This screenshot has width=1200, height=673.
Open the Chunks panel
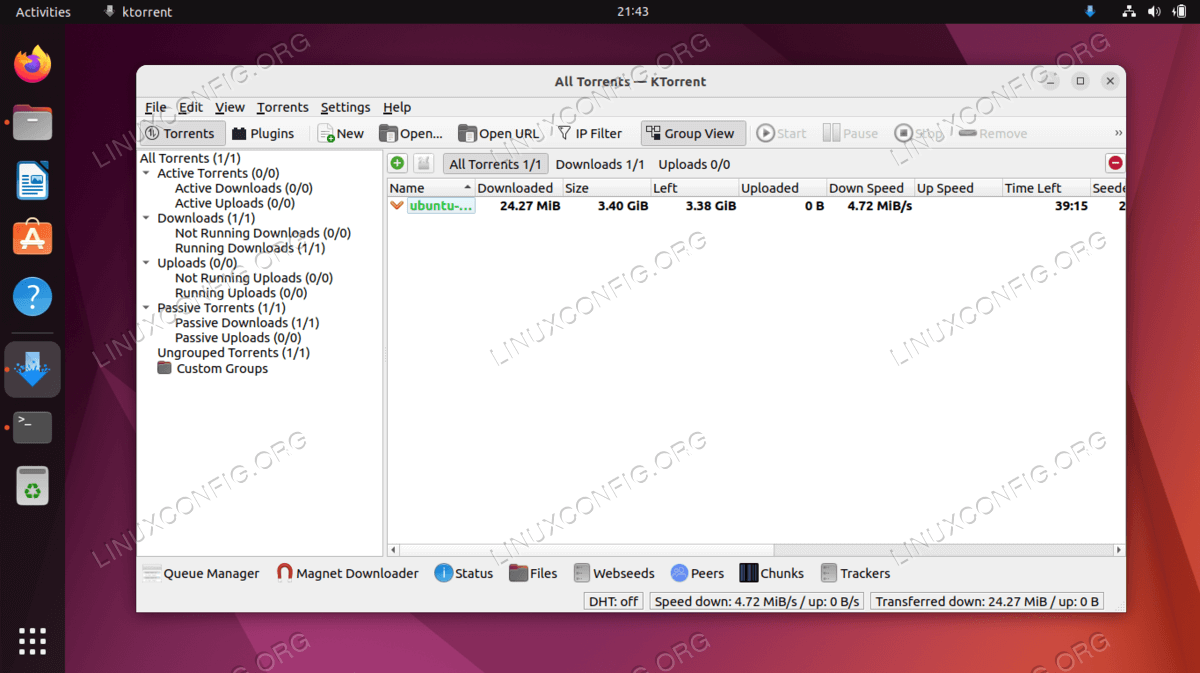click(771, 573)
